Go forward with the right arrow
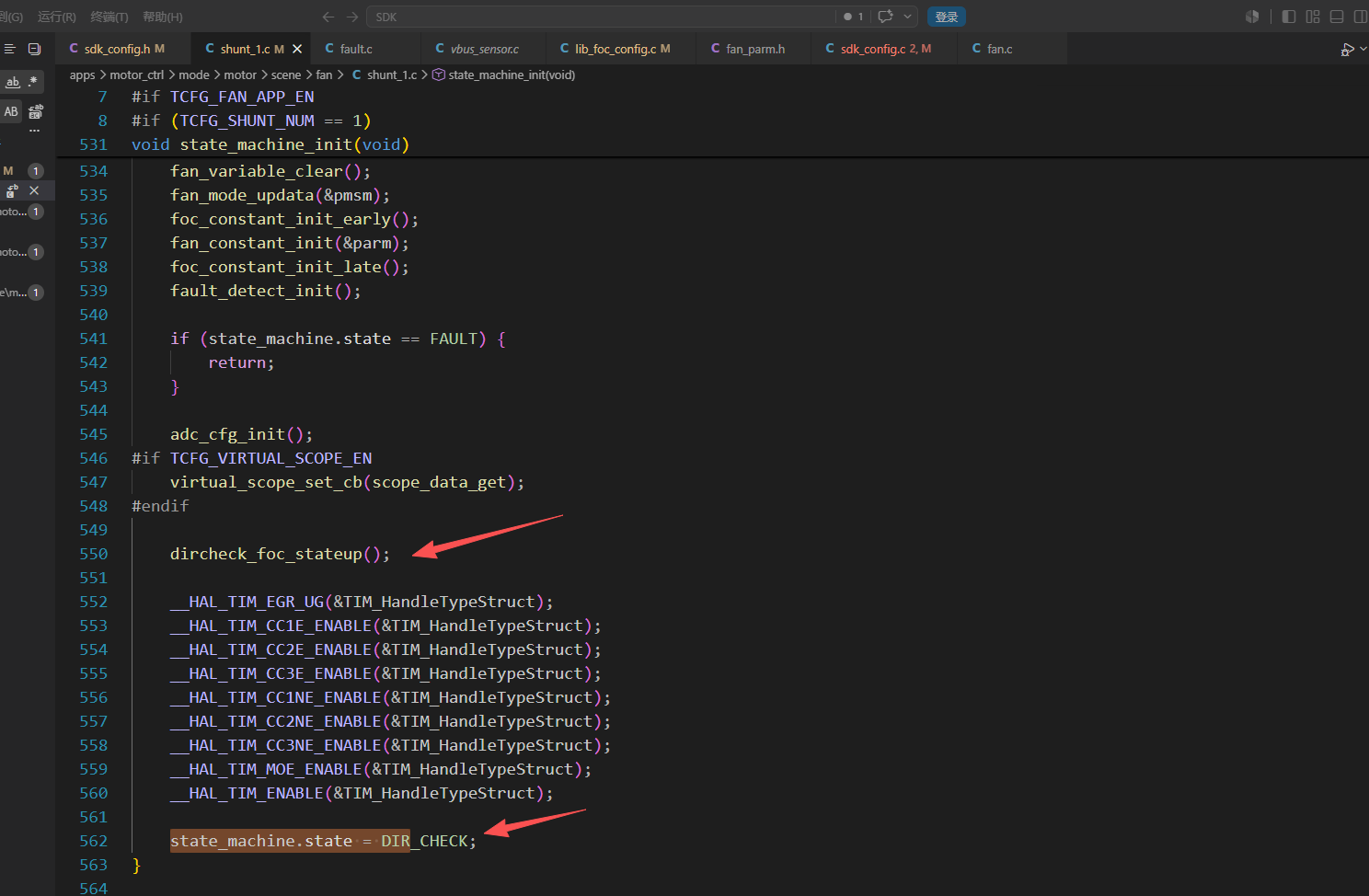Screen dimensions: 1369x896 pyautogui.click(x=352, y=17)
